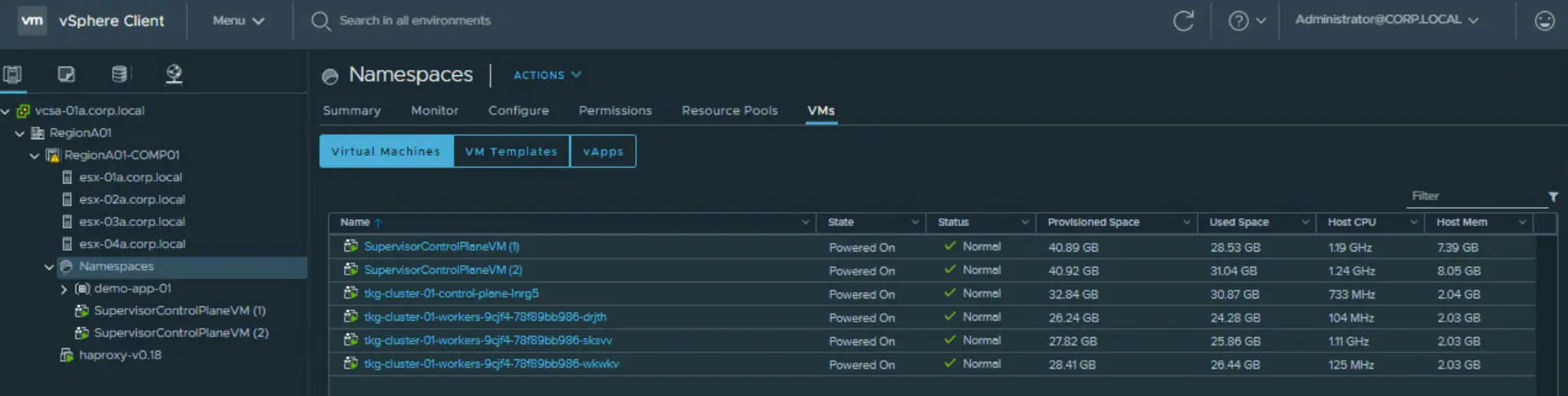The height and width of the screenshot is (396, 1568).
Task: Click the feedback smiley icon
Action: pos(1544,21)
